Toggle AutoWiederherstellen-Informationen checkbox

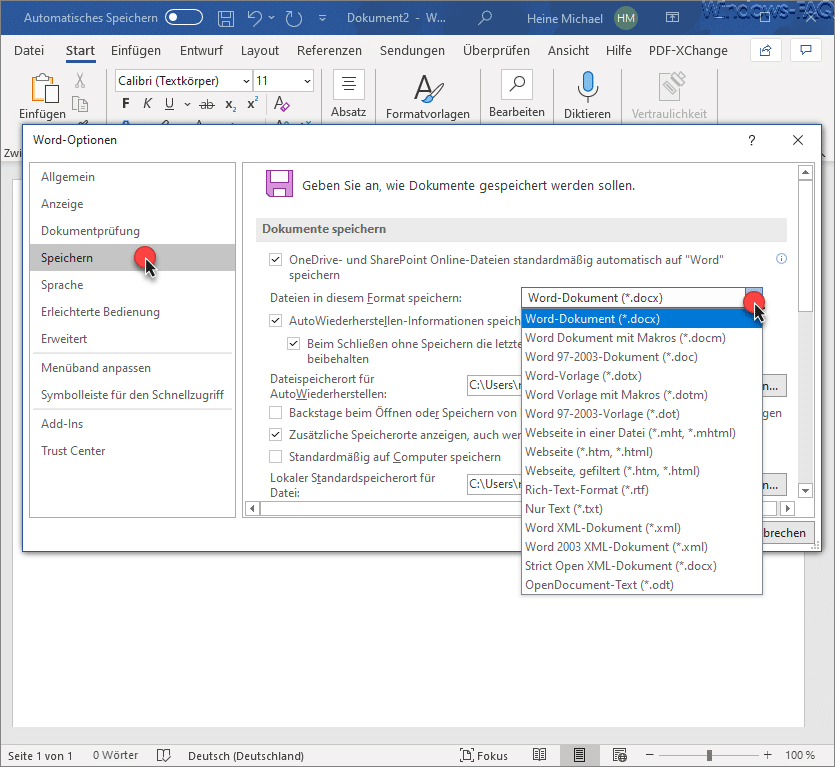275,321
